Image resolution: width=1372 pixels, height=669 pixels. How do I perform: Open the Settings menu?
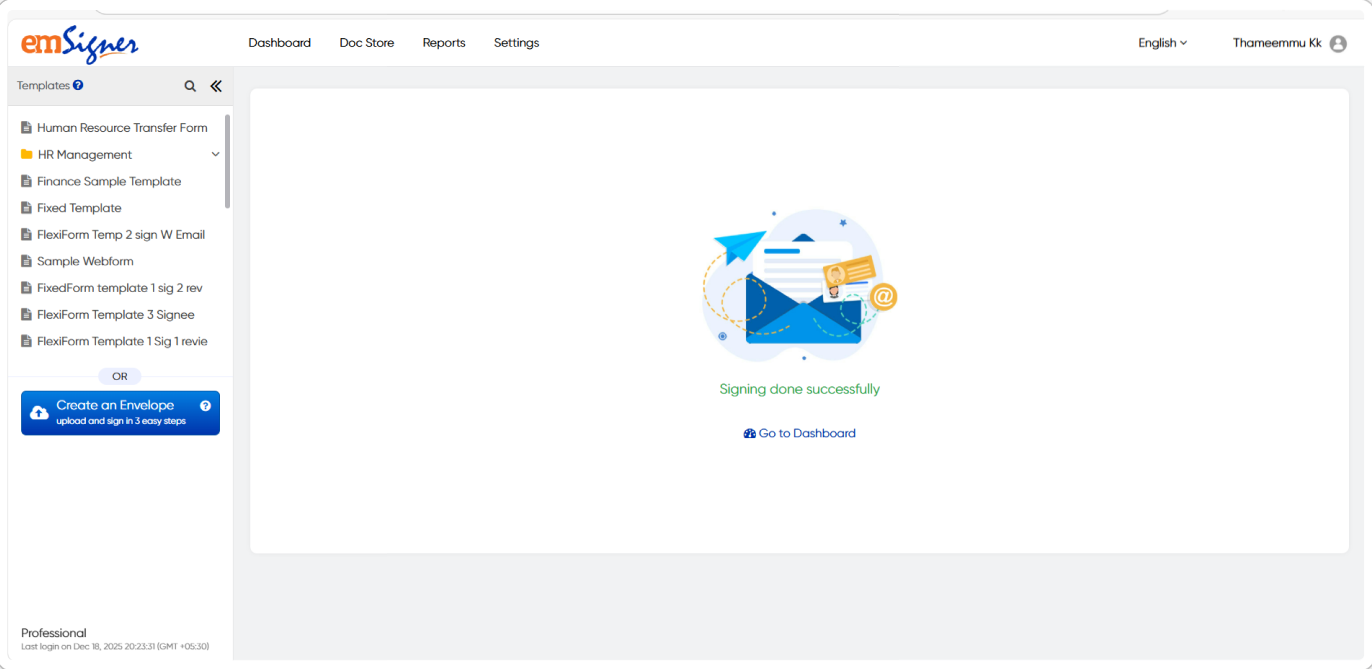[516, 43]
